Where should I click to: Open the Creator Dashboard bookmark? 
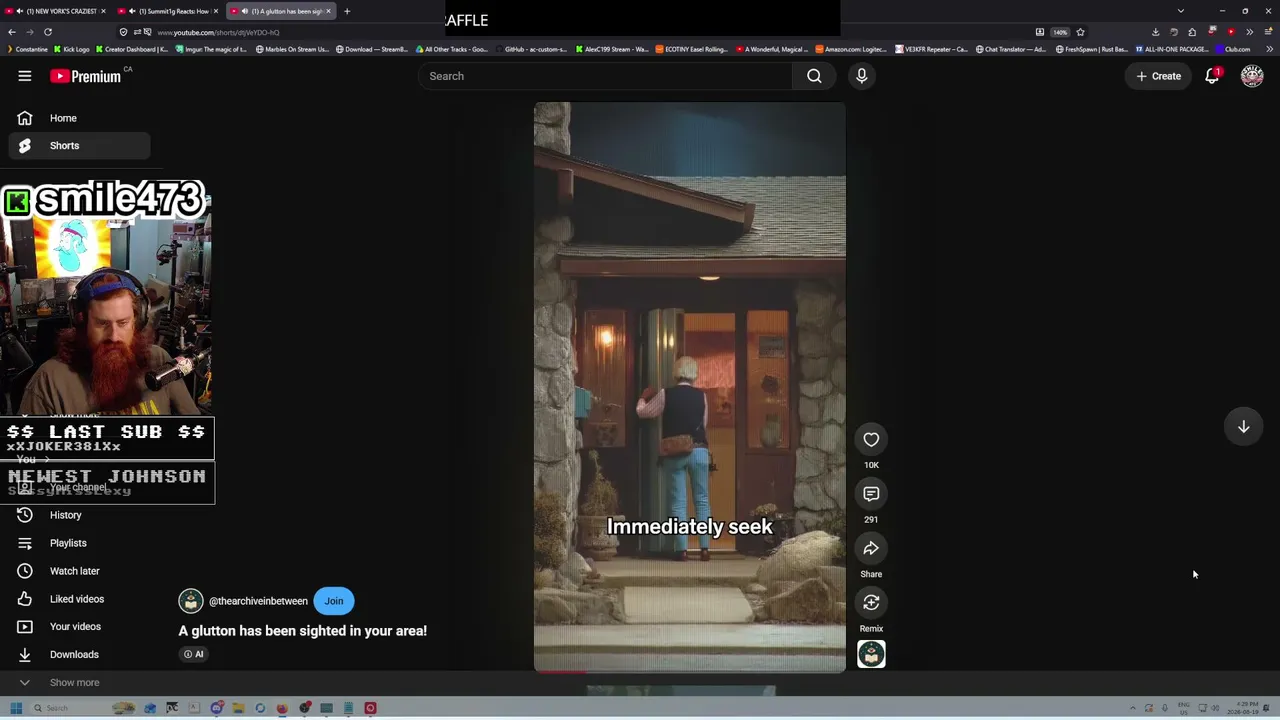tap(131, 49)
